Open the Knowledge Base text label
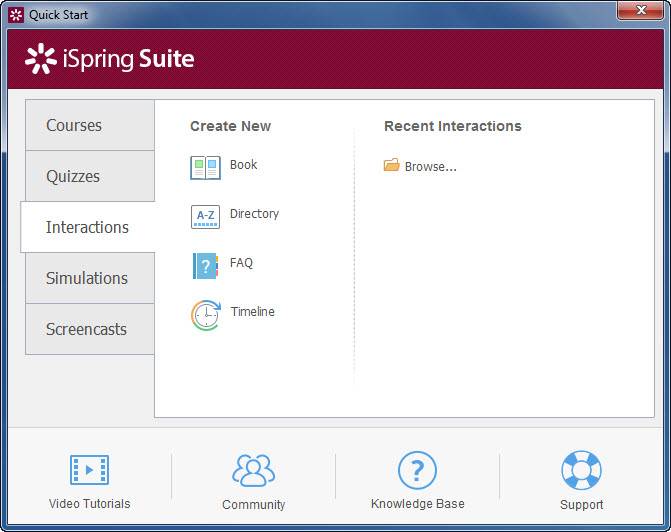This screenshot has height=532, width=671. click(418, 504)
